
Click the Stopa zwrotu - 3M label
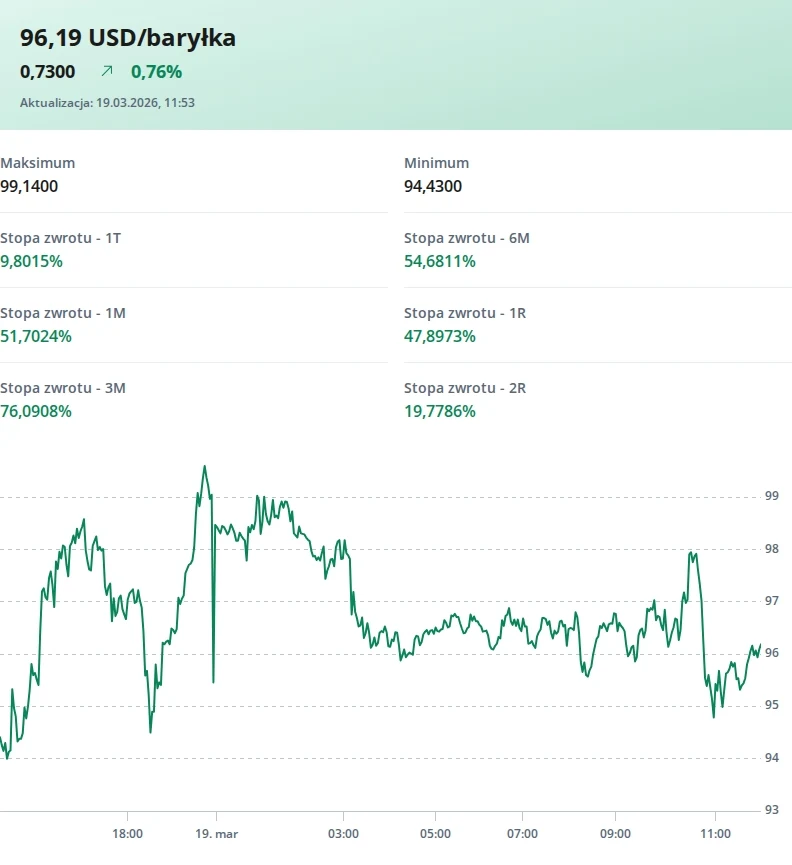point(63,388)
